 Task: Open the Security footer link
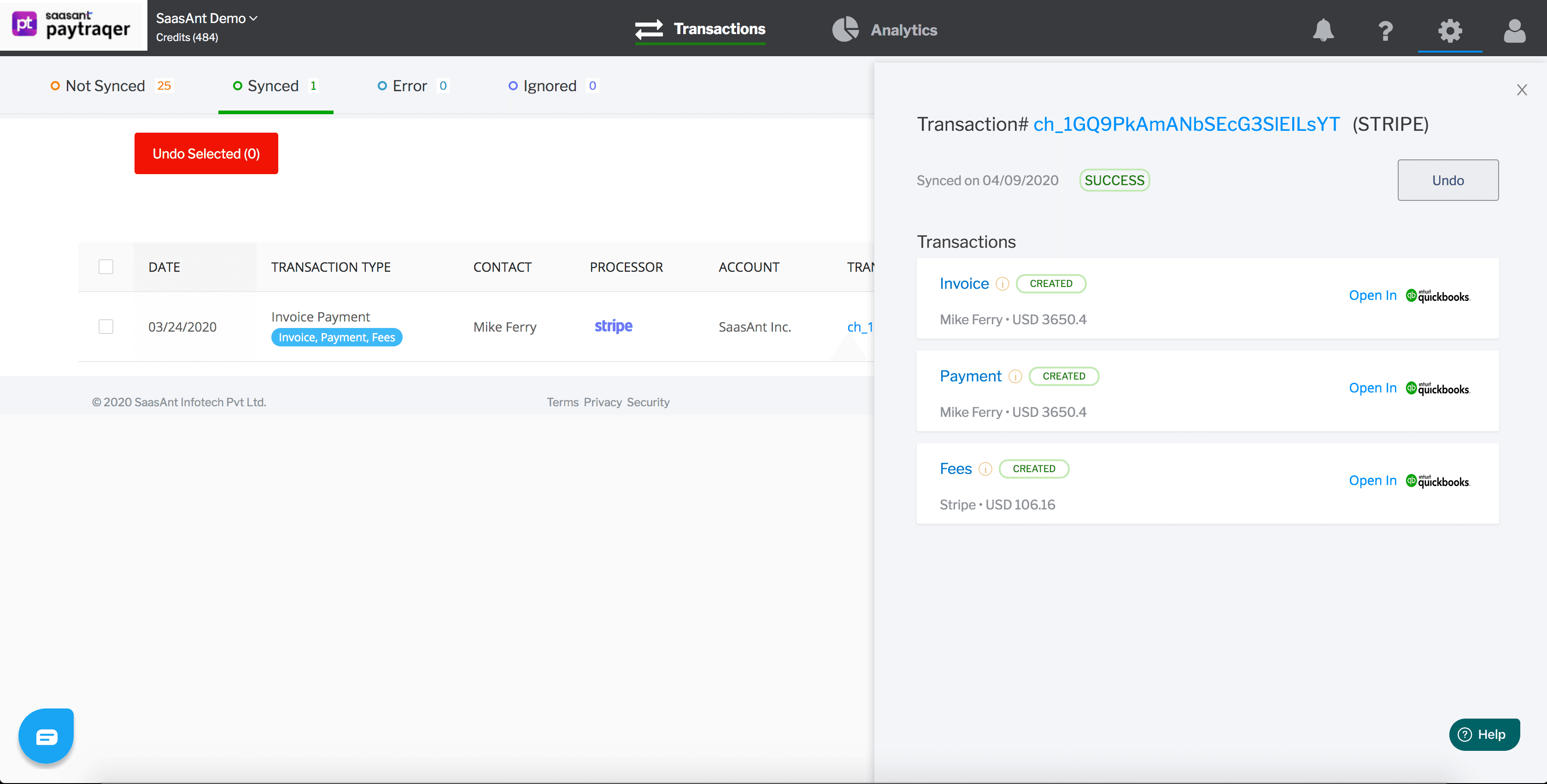[648, 402]
